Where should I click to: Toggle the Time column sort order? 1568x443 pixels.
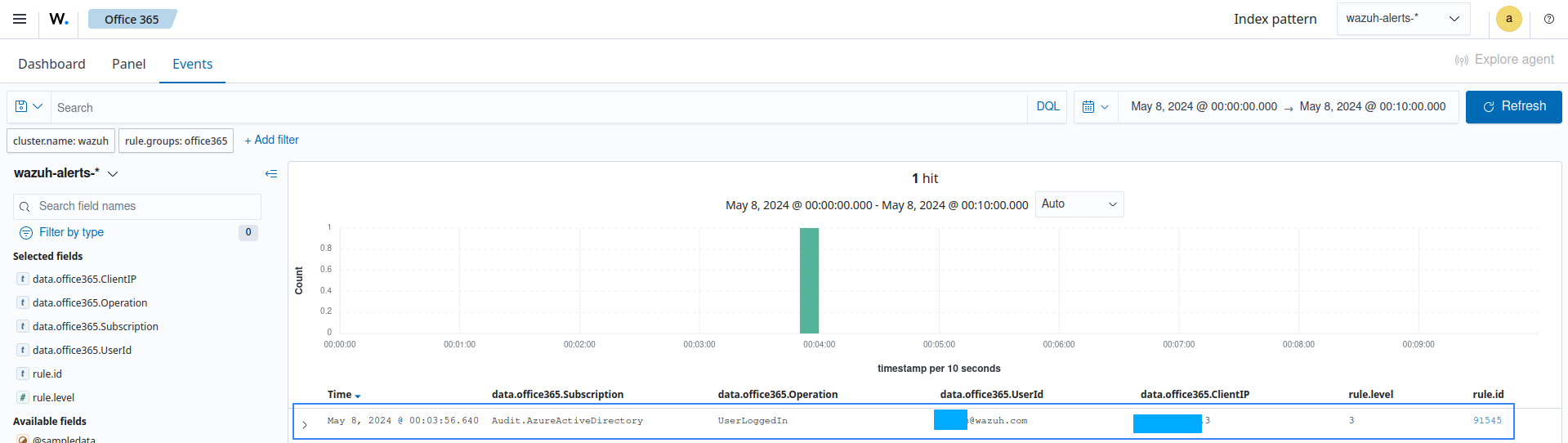pyautogui.click(x=358, y=396)
